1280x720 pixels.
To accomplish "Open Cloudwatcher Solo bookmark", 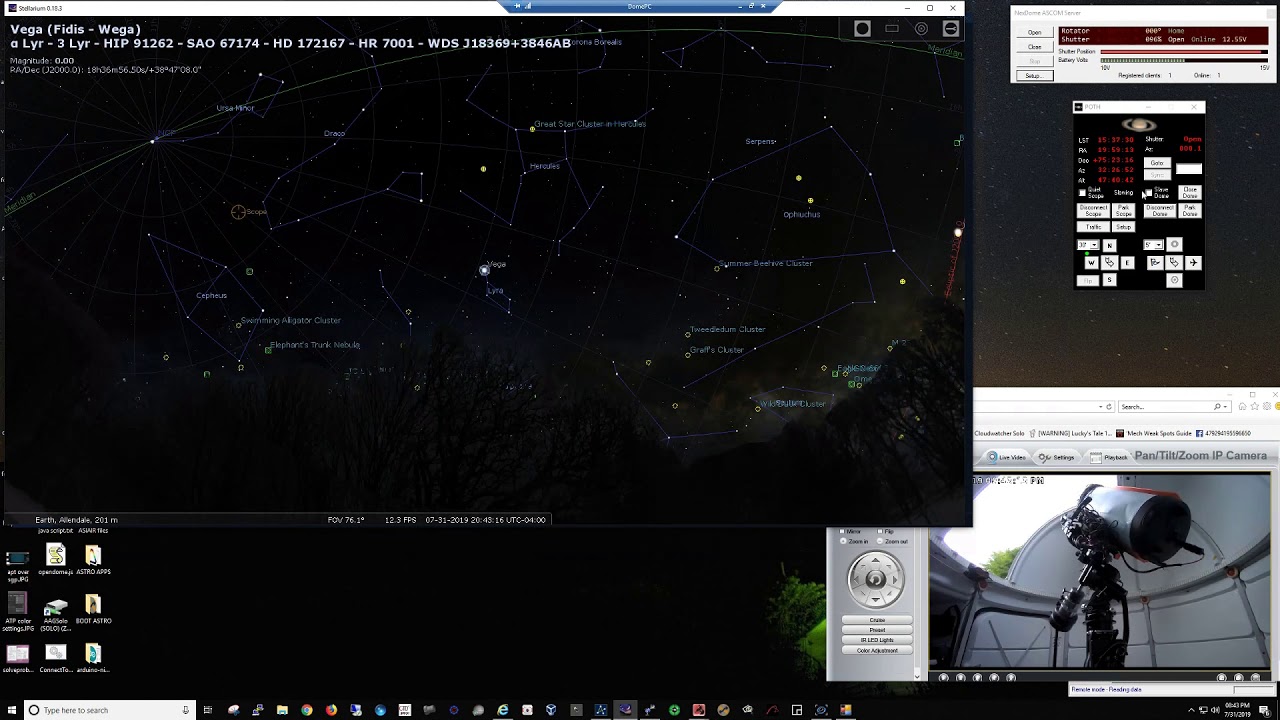I will (999, 433).
